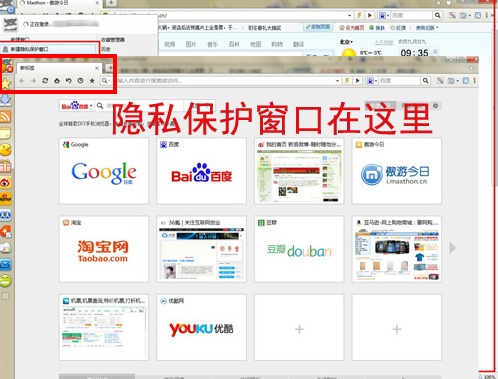Image resolution: width=498 pixels, height=379 pixels.
Task: Click the Maxthon avatar menu icon in the private window
Action: pos(7,65)
